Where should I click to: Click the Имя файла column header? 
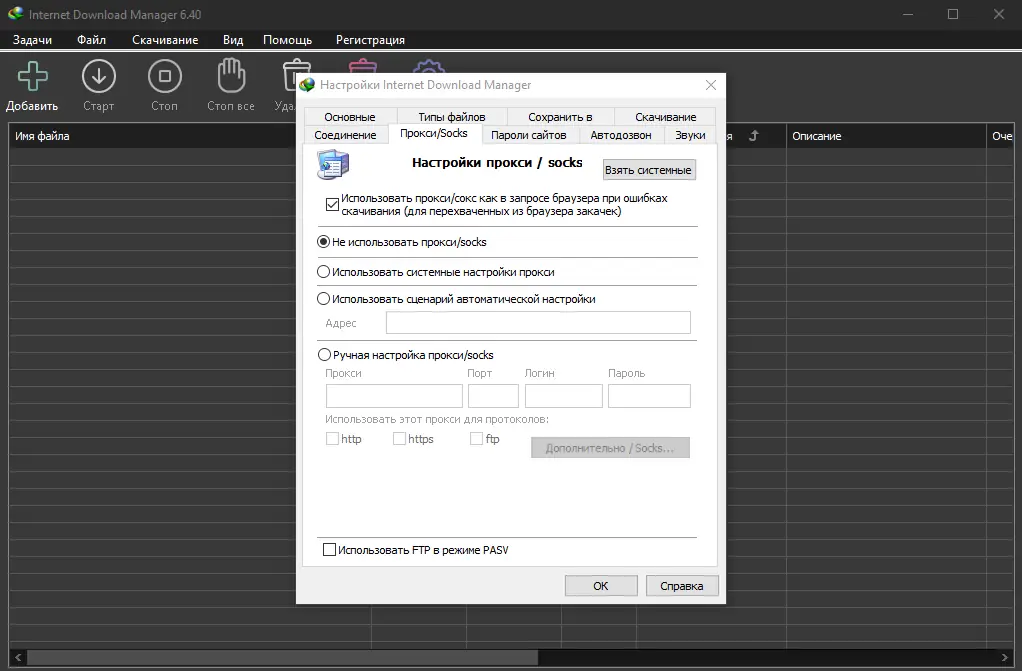tap(153, 136)
